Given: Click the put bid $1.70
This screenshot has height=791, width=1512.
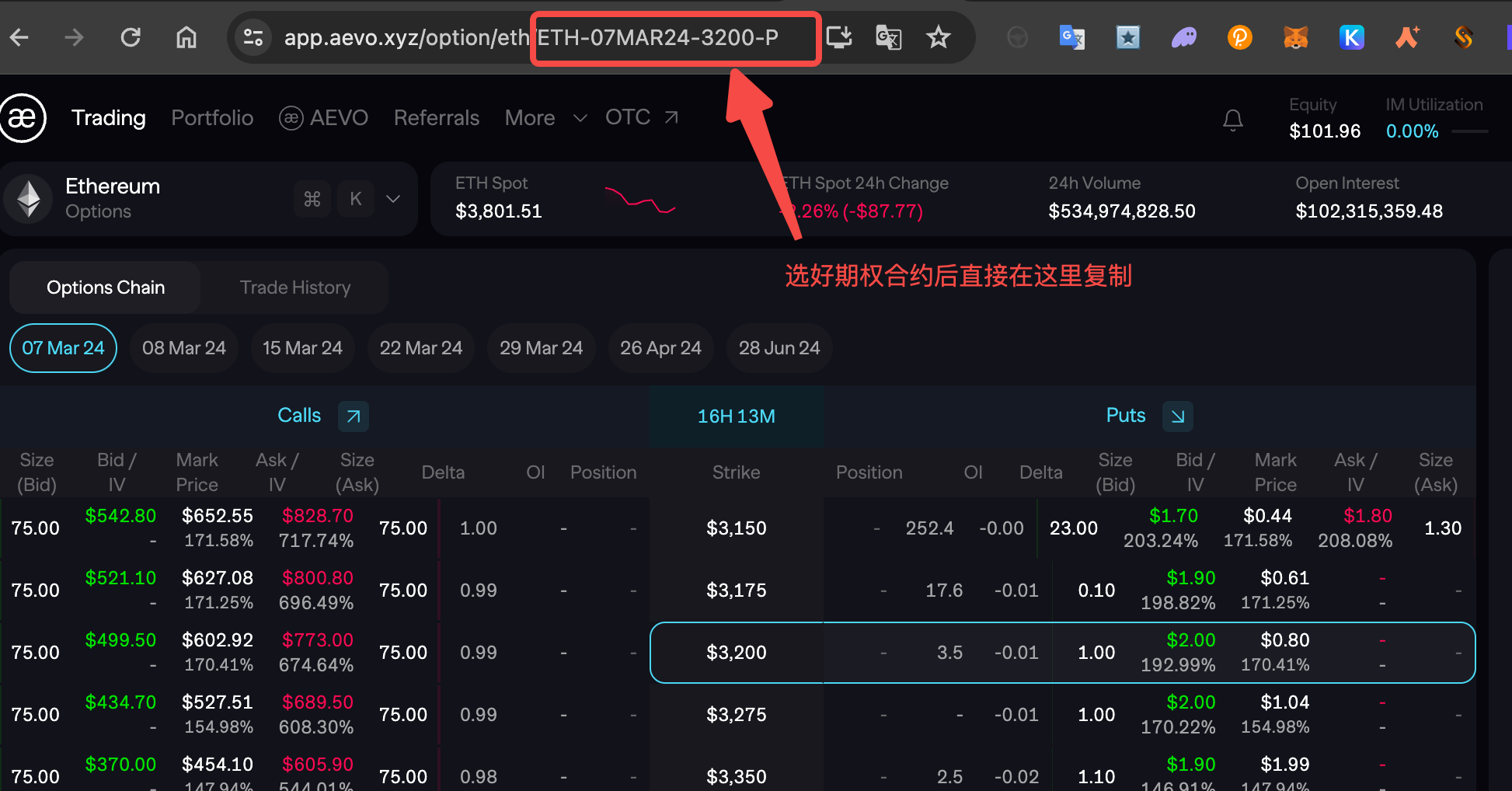Looking at the screenshot, I should tap(1174, 516).
